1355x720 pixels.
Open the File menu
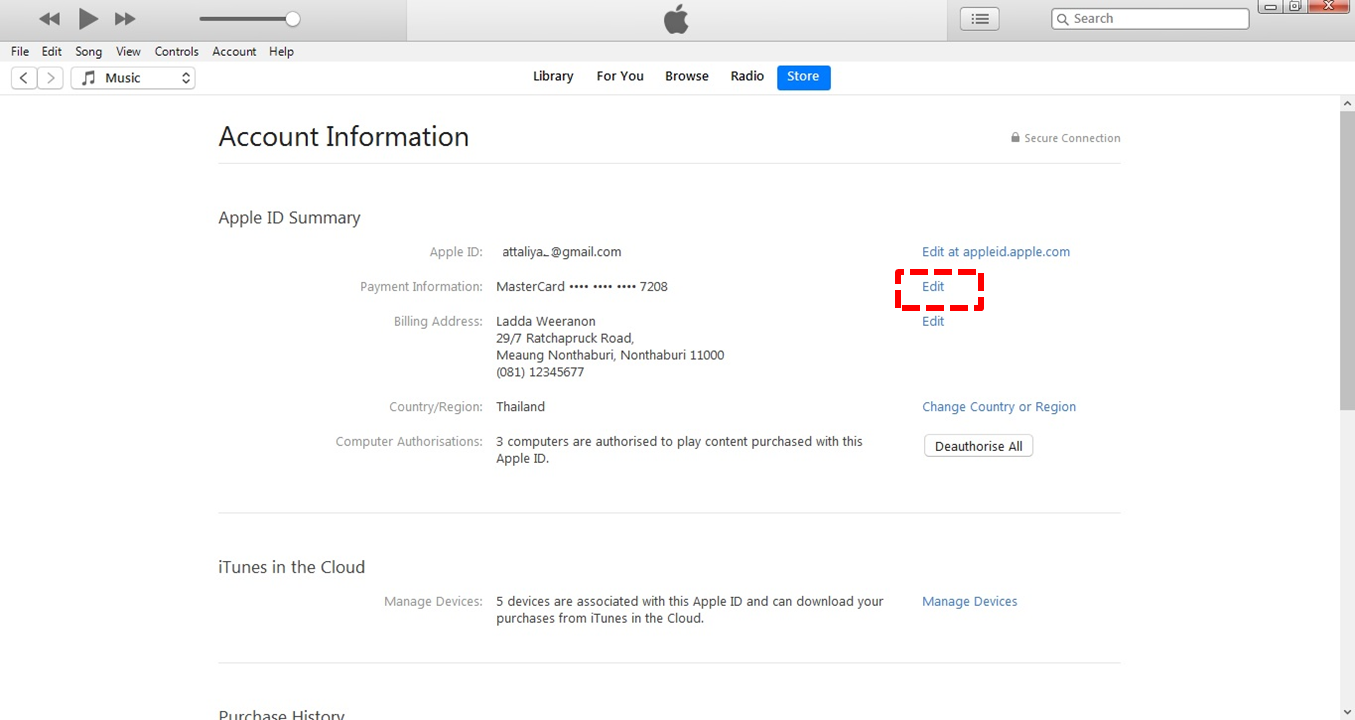click(20, 51)
